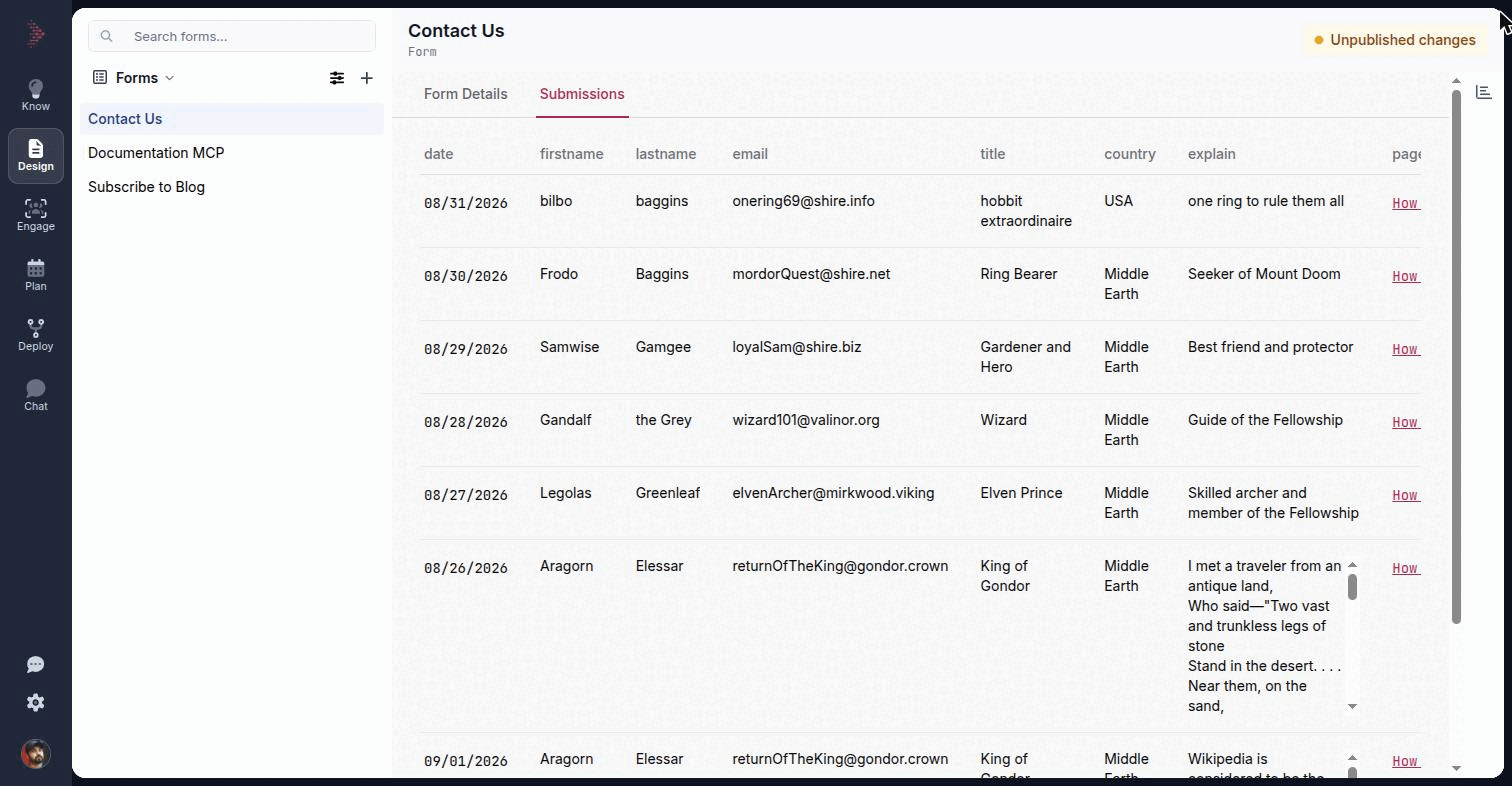Screen dimensions: 1512x786
Task: Select the Submissions tab
Action: click(x=582, y=94)
